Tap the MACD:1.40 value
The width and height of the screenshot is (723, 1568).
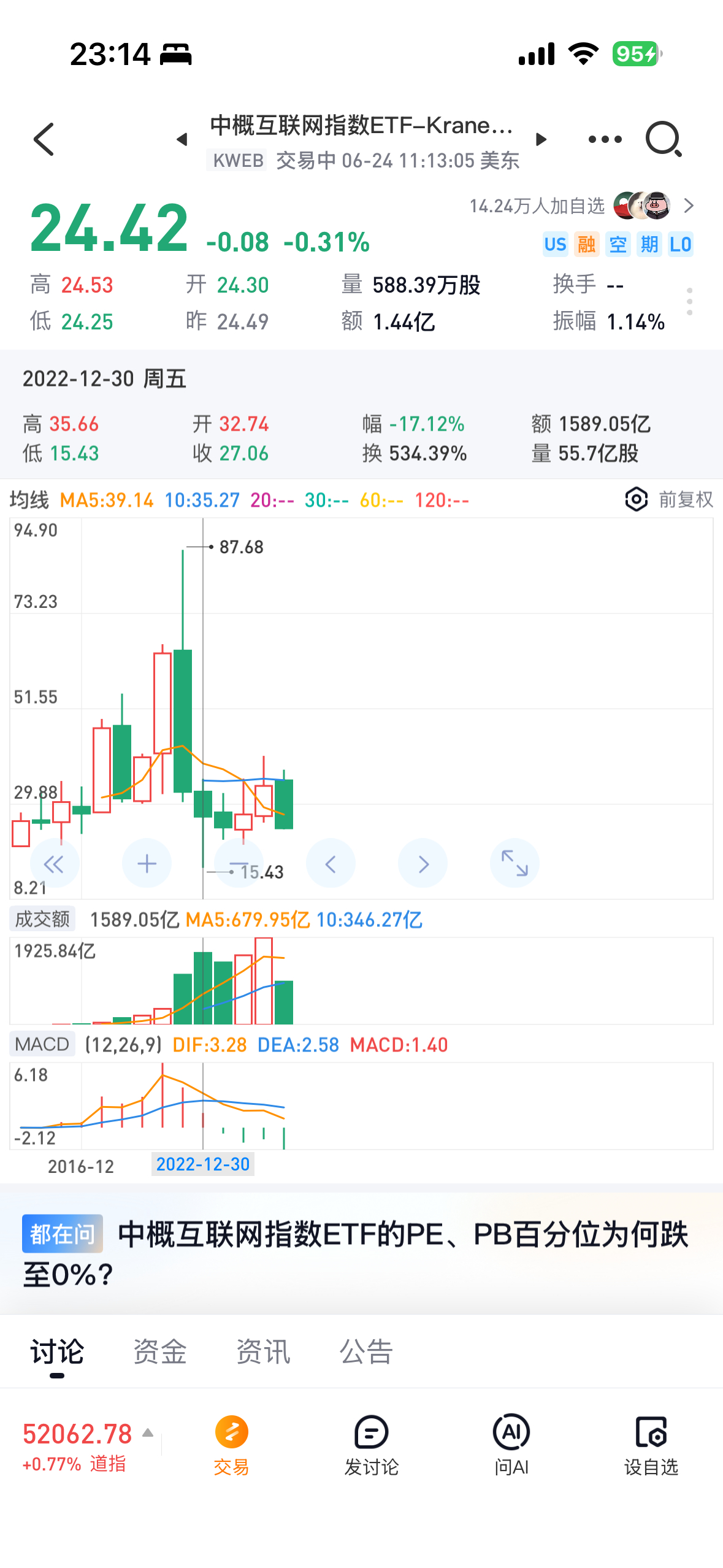pyautogui.click(x=399, y=1045)
